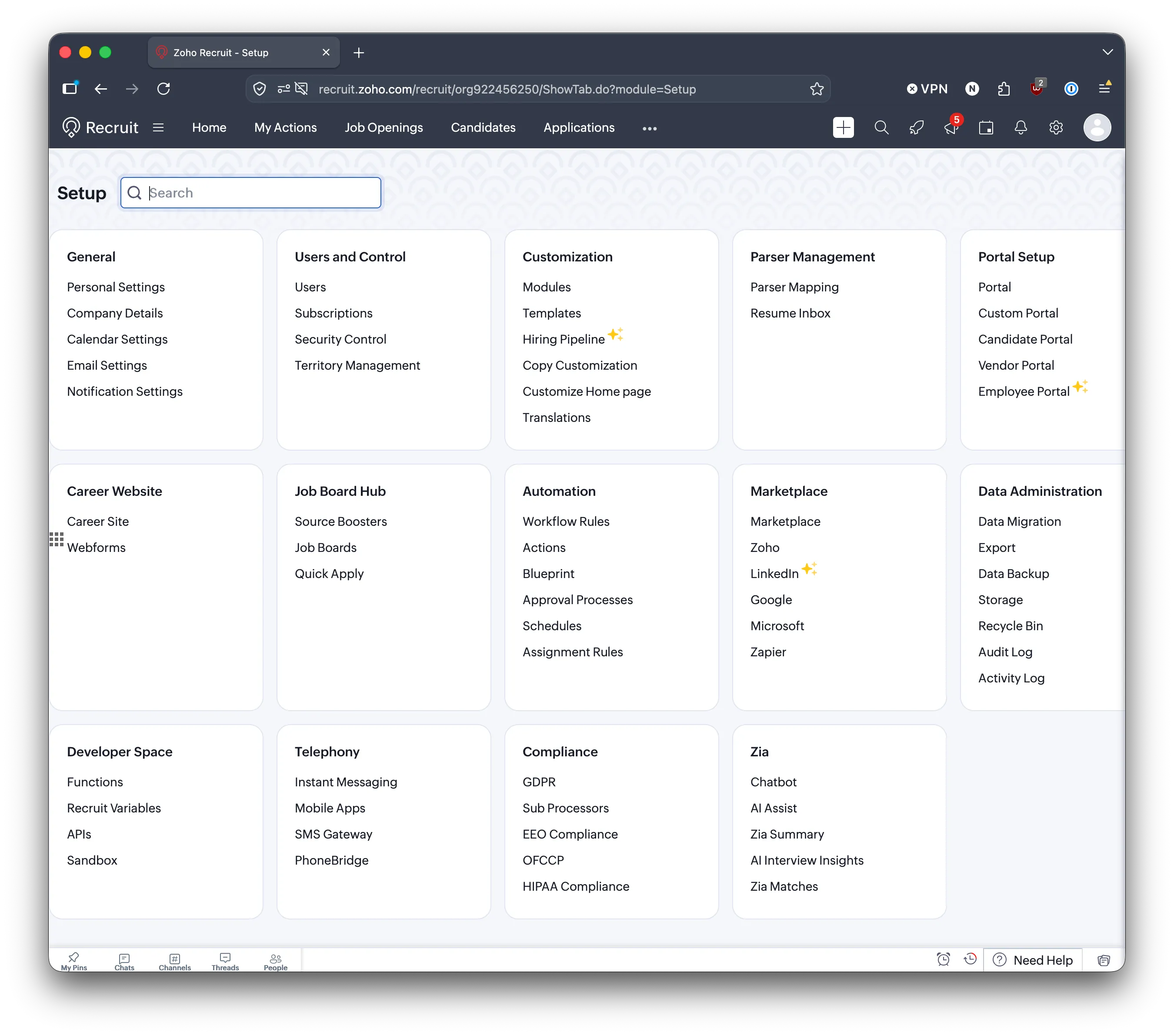1174x1036 pixels.
Task: Click the browser address bar URL
Action: click(x=507, y=89)
